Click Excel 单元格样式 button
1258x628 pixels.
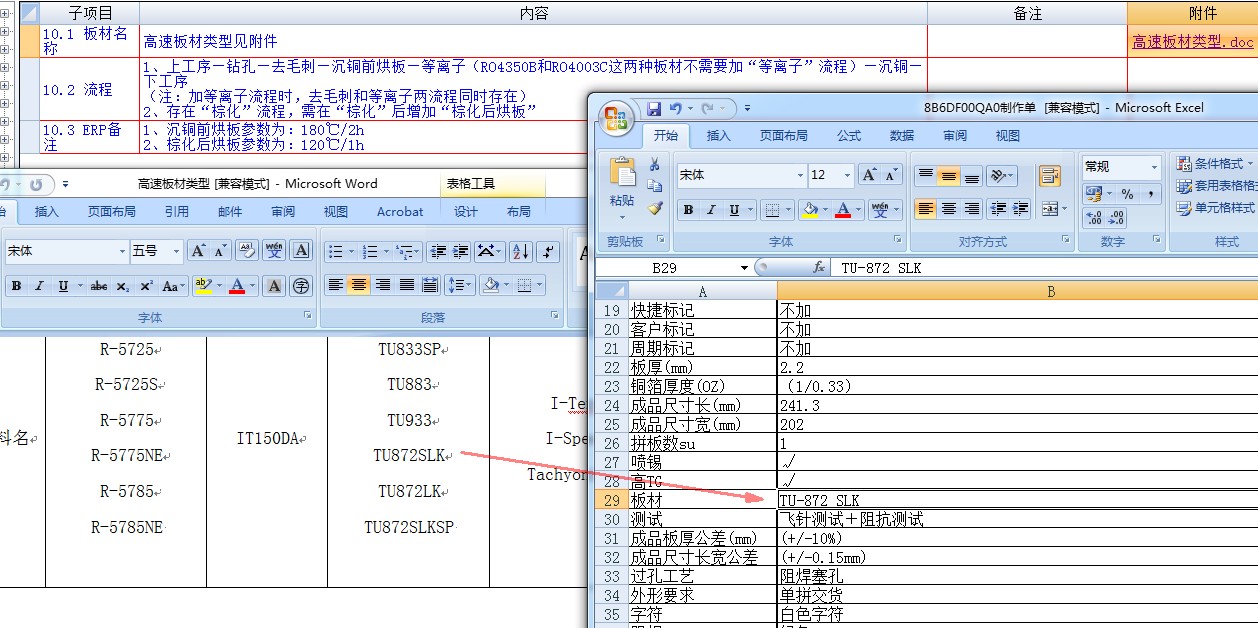tap(1216, 208)
